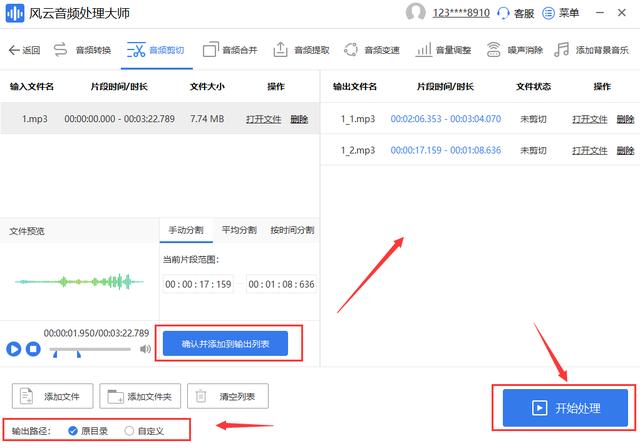Open 音频合并 audio merge tool
640x448 pixels.
[x=230, y=50]
